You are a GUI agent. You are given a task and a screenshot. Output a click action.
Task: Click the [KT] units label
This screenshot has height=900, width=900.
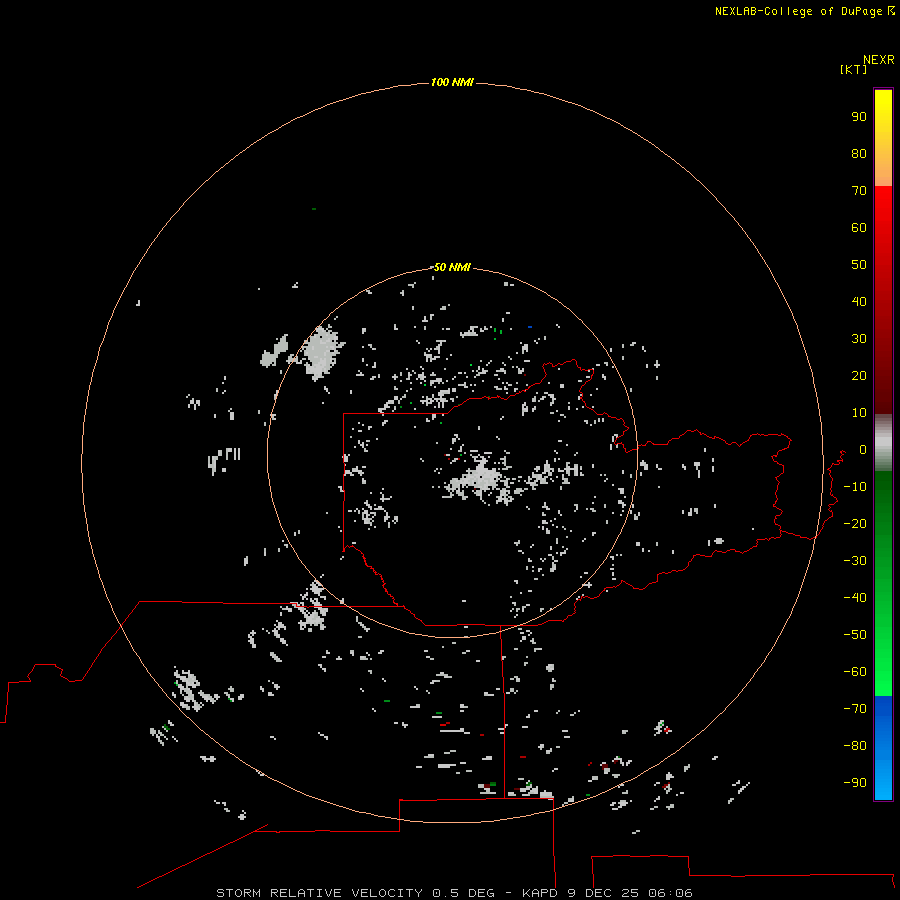(854, 69)
